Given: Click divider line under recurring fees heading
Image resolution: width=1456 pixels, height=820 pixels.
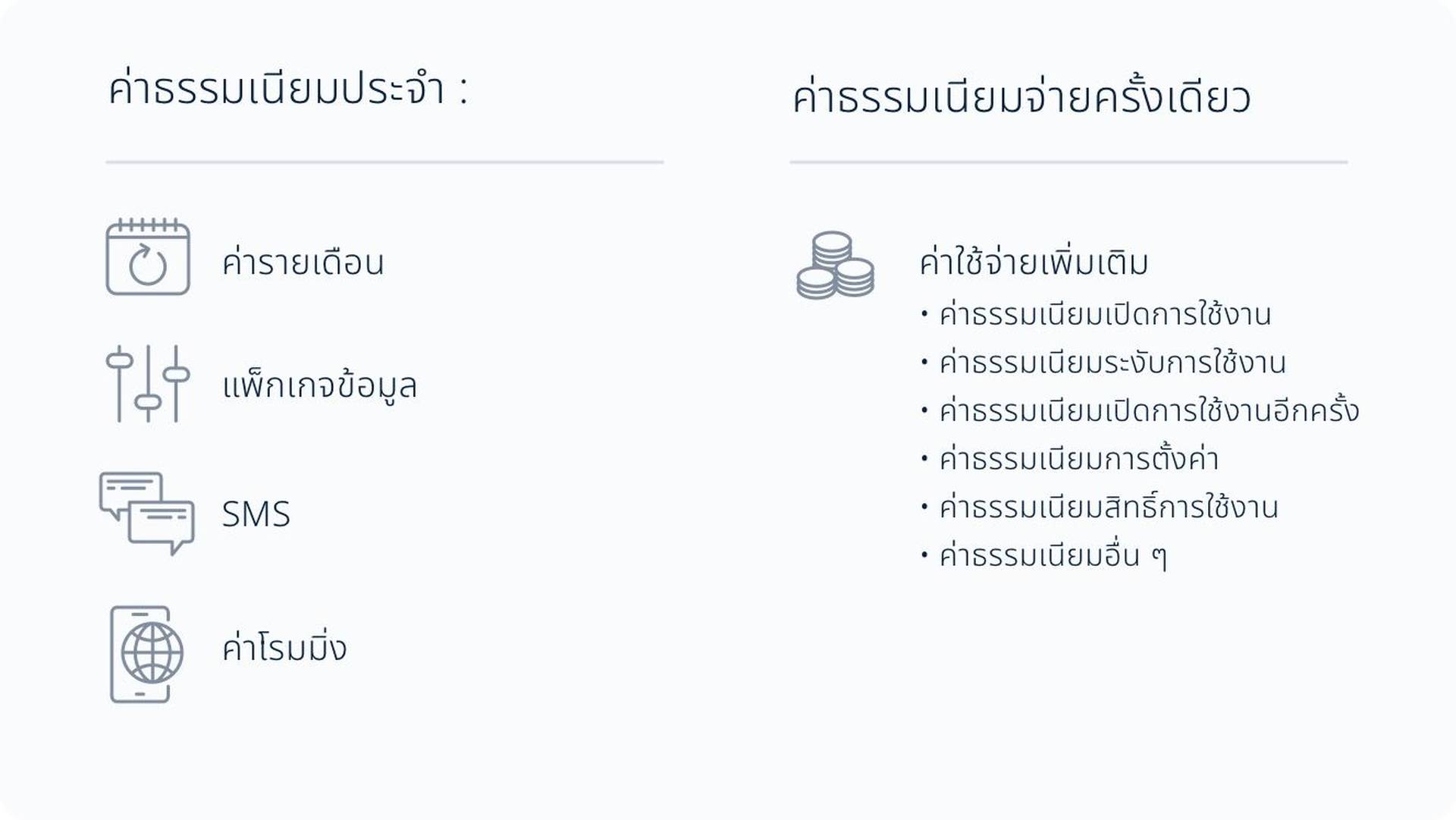Looking at the screenshot, I should pyautogui.click(x=384, y=162).
